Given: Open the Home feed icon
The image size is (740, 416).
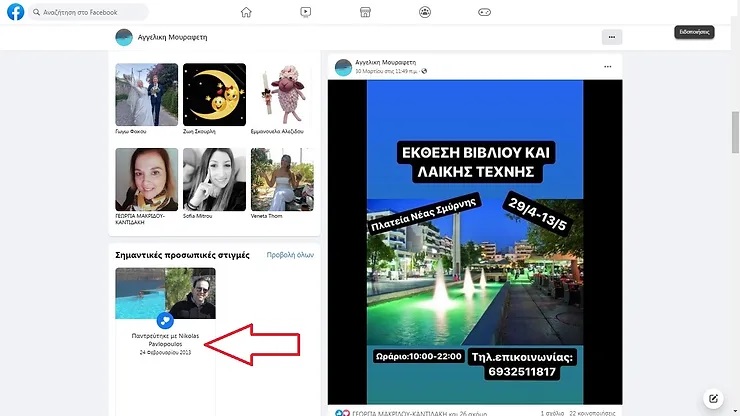Looking at the screenshot, I should pos(246,12).
